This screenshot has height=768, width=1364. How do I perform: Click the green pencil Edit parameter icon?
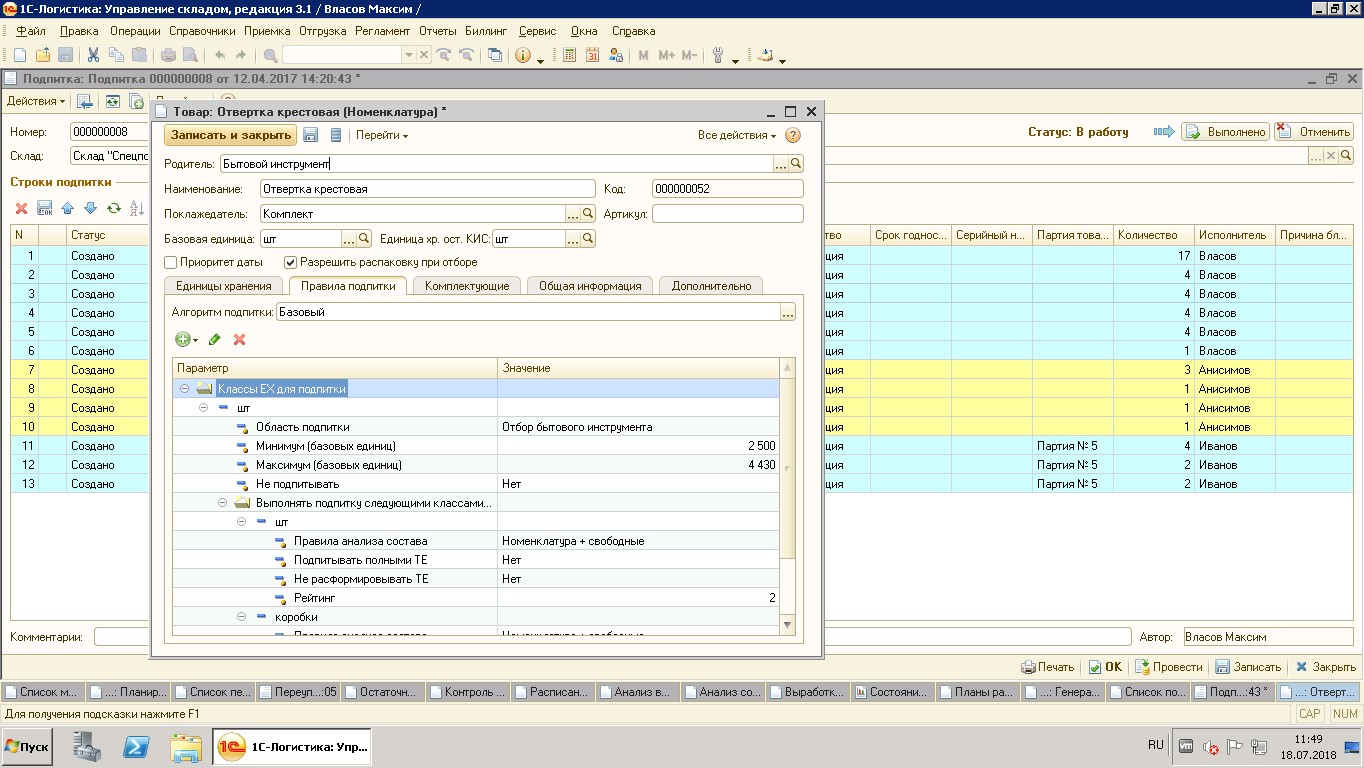tap(214, 340)
